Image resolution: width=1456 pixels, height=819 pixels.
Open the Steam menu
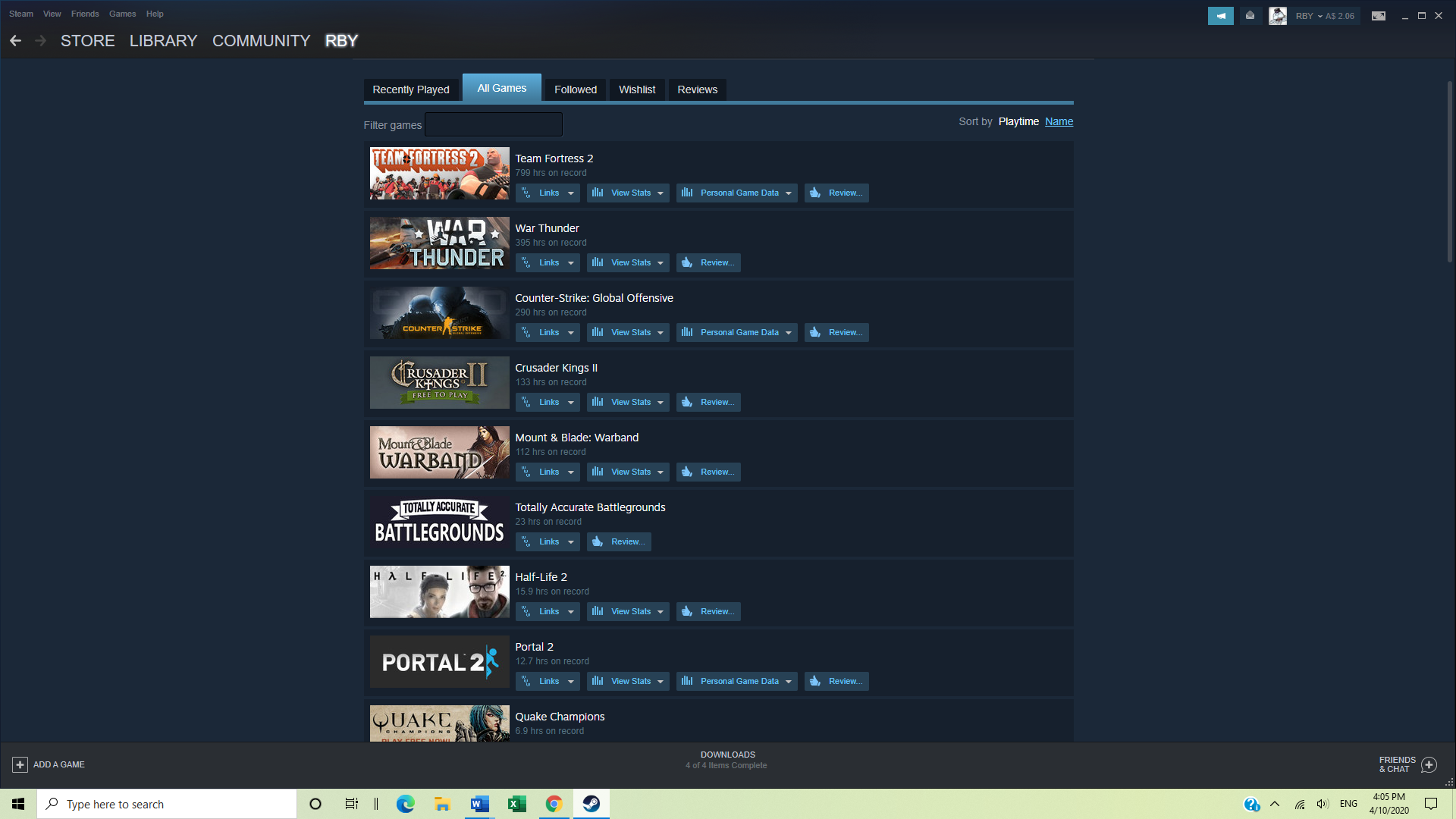coord(21,14)
